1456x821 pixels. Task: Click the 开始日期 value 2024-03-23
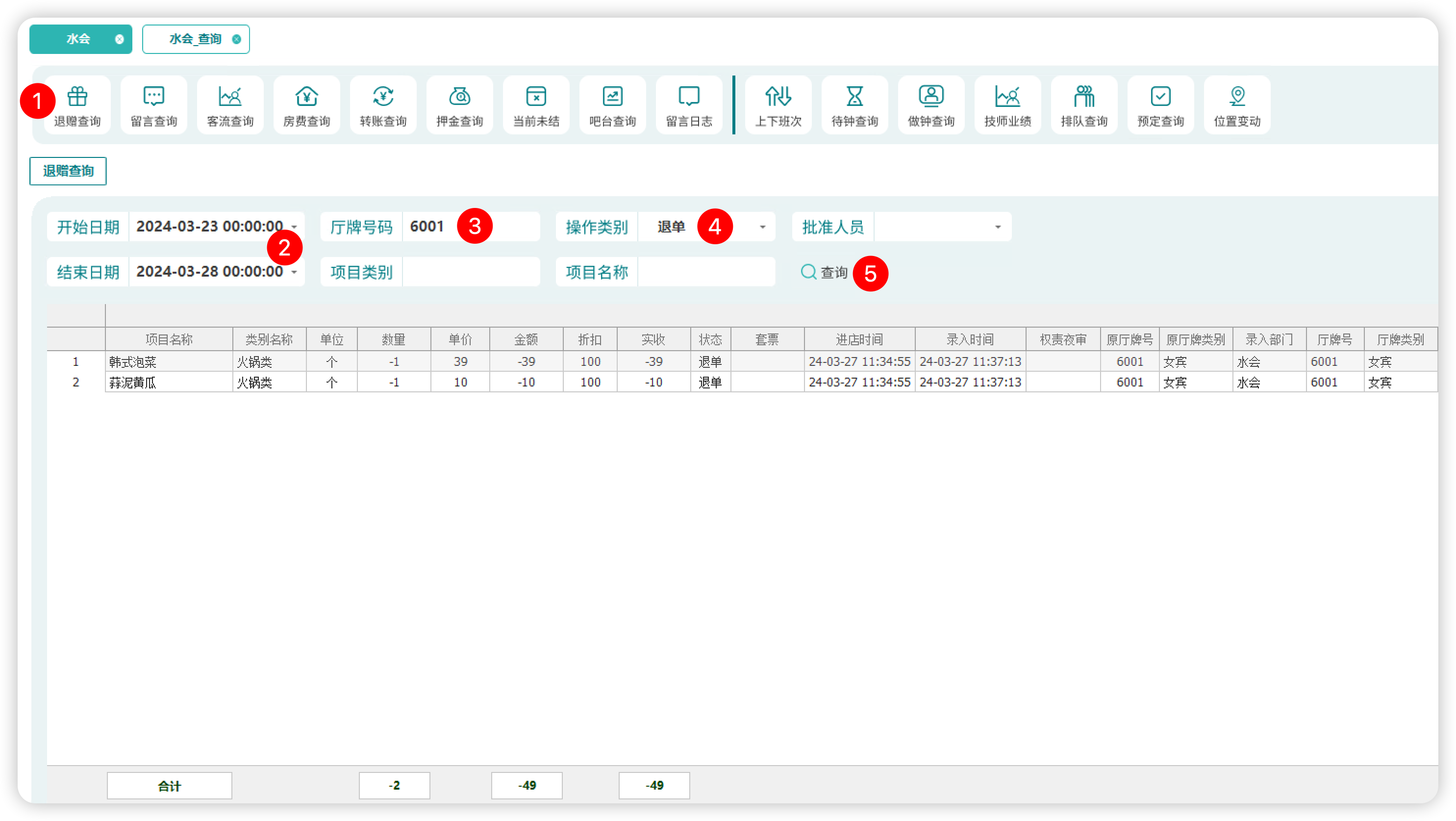[x=209, y=226]
